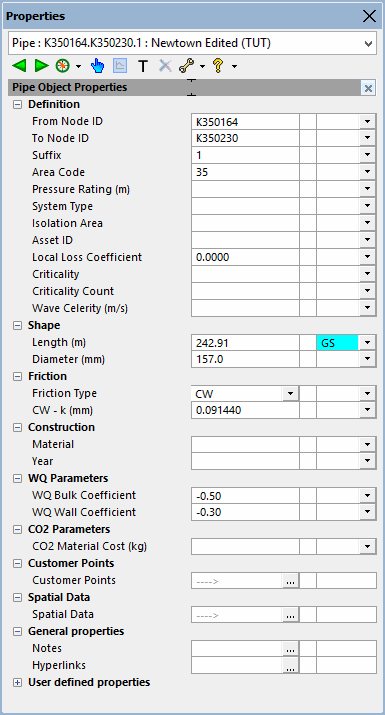Click the Area Code value 35

point(245,173)
